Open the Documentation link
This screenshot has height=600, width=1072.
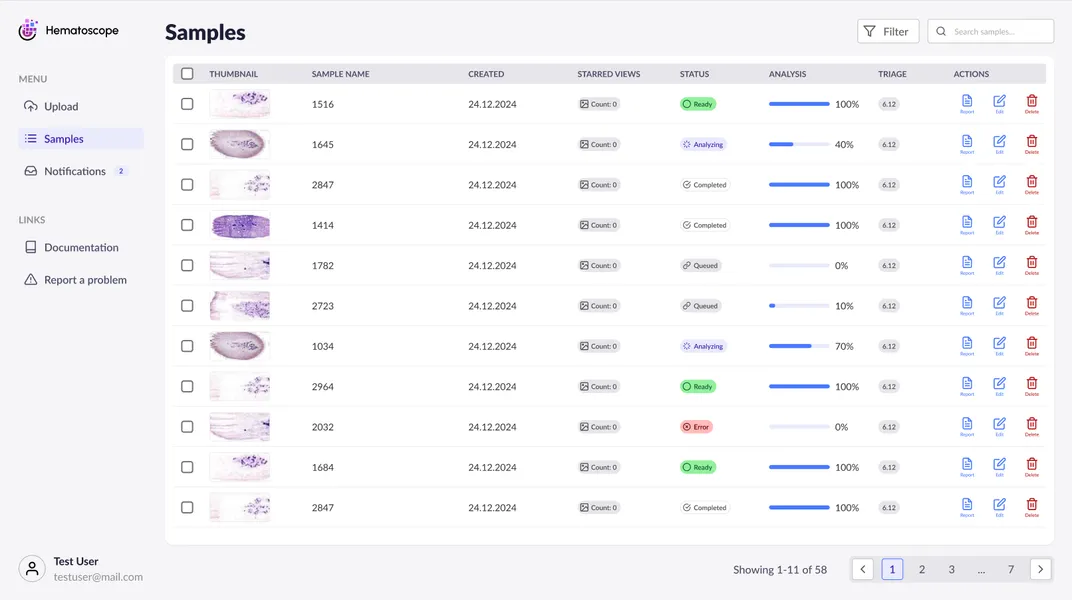[81, 247]
